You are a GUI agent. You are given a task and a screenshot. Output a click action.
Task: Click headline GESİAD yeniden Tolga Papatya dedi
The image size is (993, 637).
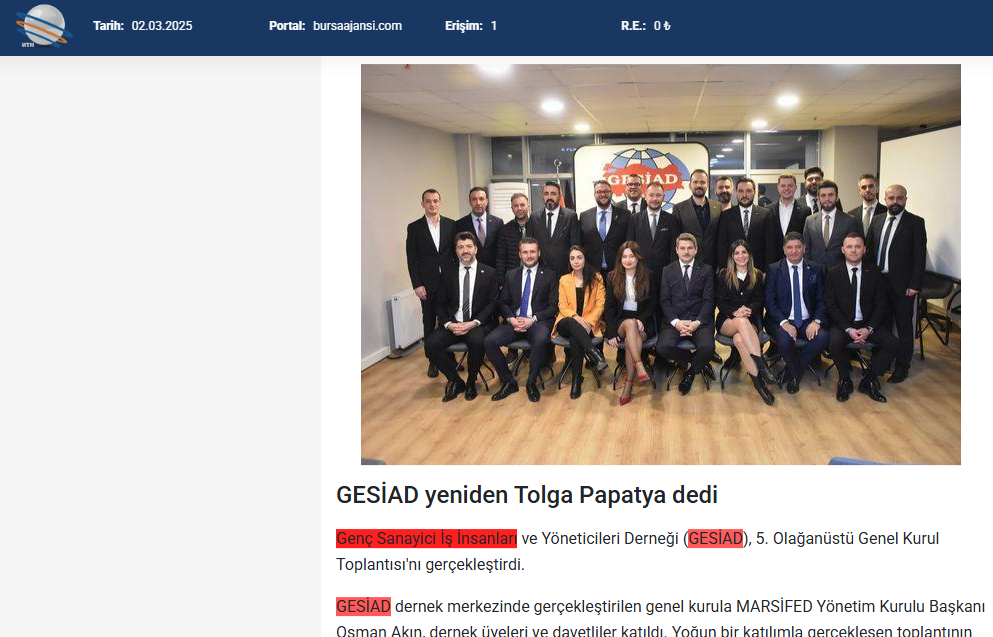click(x=527, y=495)
